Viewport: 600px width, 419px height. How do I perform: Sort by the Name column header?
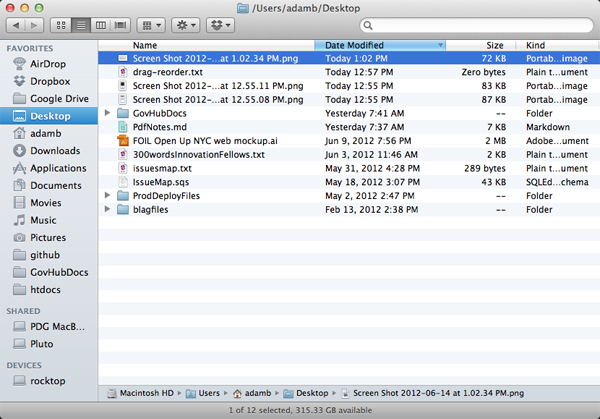coord(206,45)
